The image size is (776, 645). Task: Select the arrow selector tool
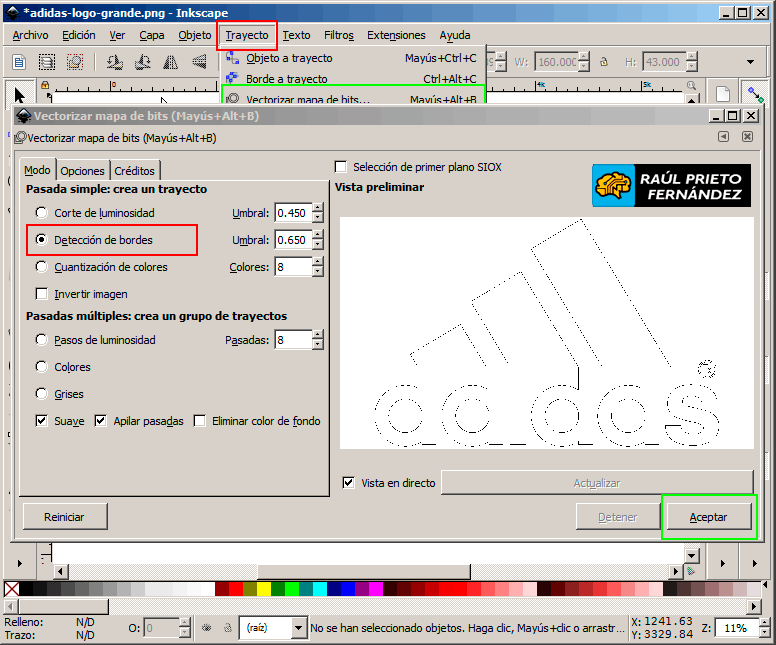(19, 95)
